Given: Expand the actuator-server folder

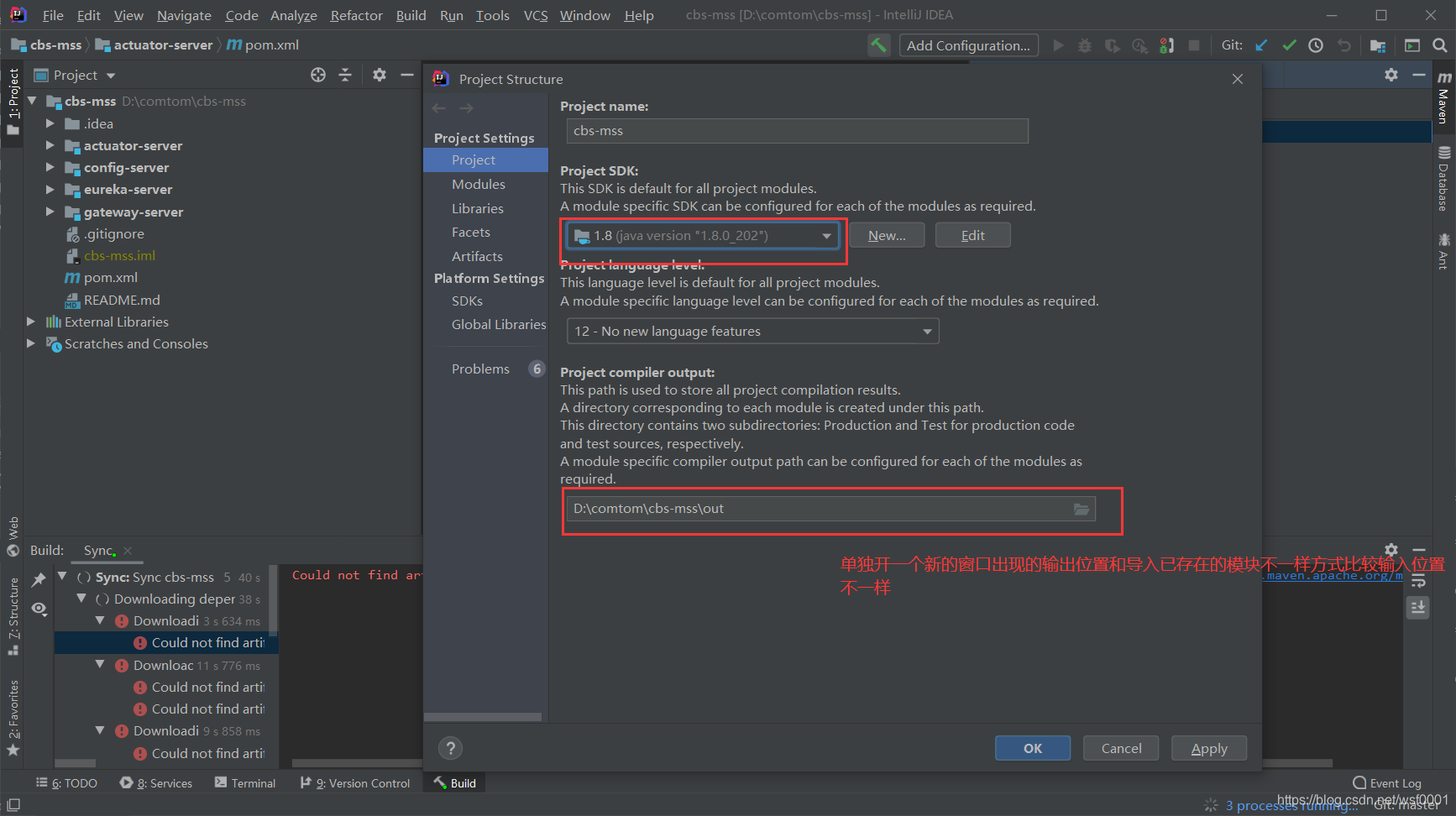Looking at the screenshot, I should 50,145.
